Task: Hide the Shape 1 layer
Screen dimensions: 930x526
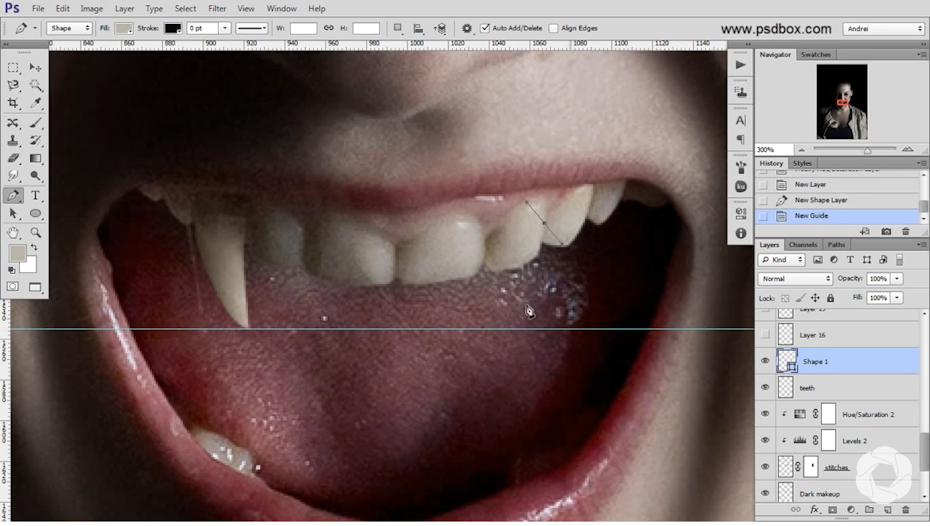Action: click(x=765, y=361)
